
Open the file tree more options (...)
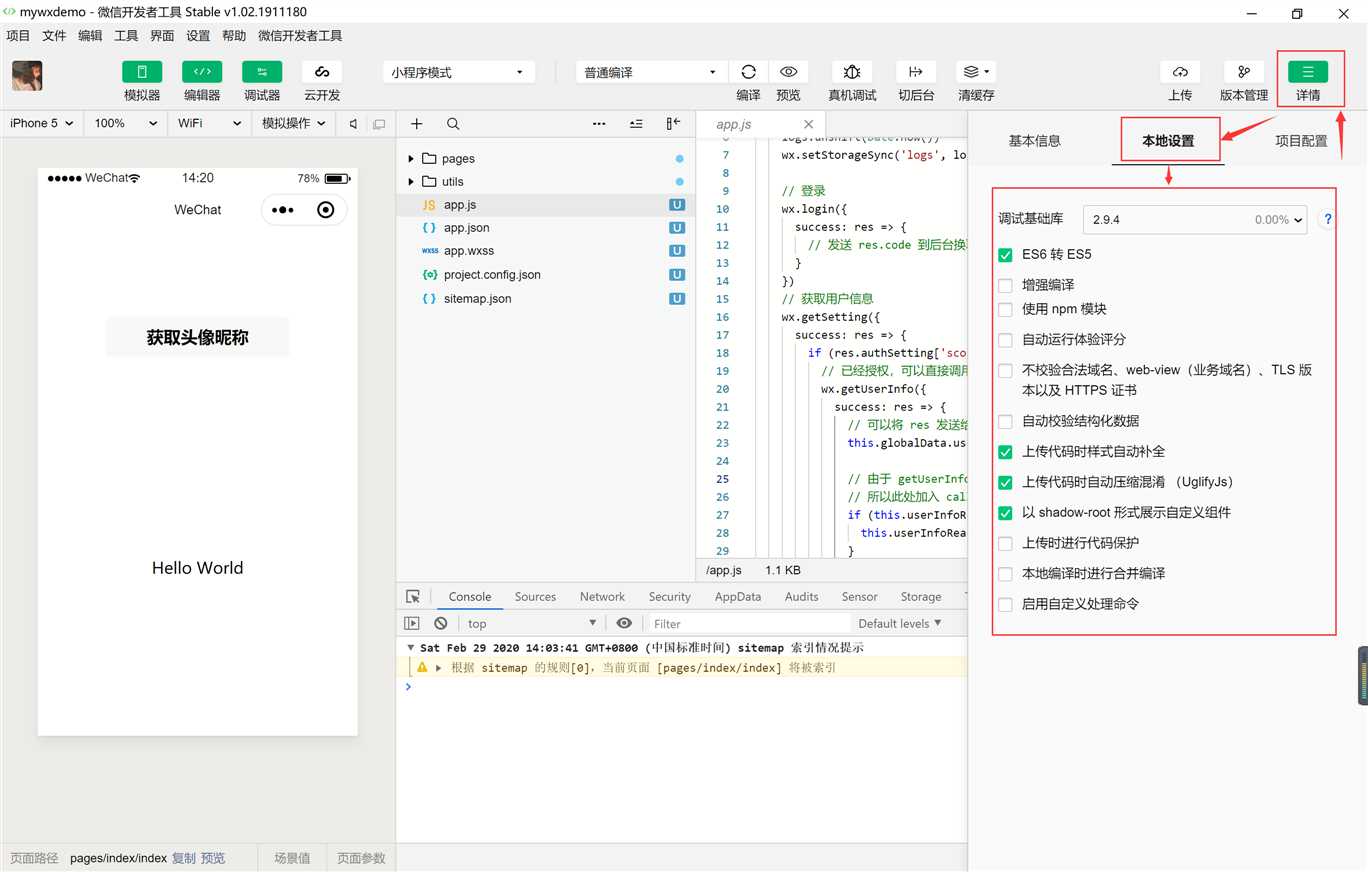(x=599, y=124)
